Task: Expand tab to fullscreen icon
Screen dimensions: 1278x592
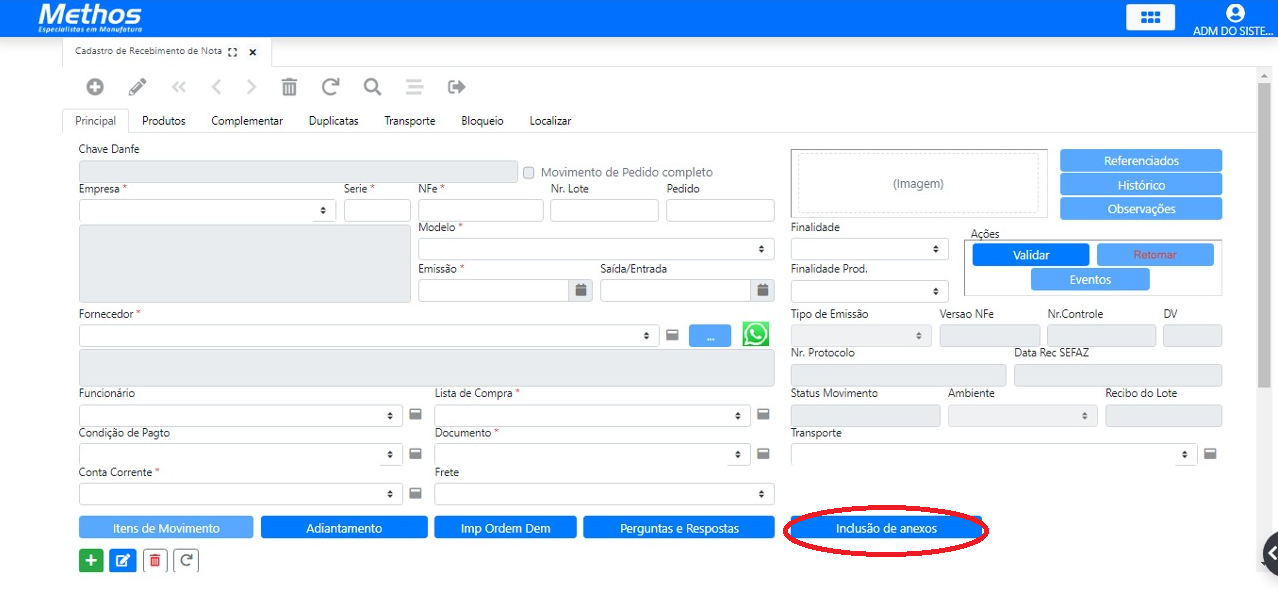Action: point(233,52)
